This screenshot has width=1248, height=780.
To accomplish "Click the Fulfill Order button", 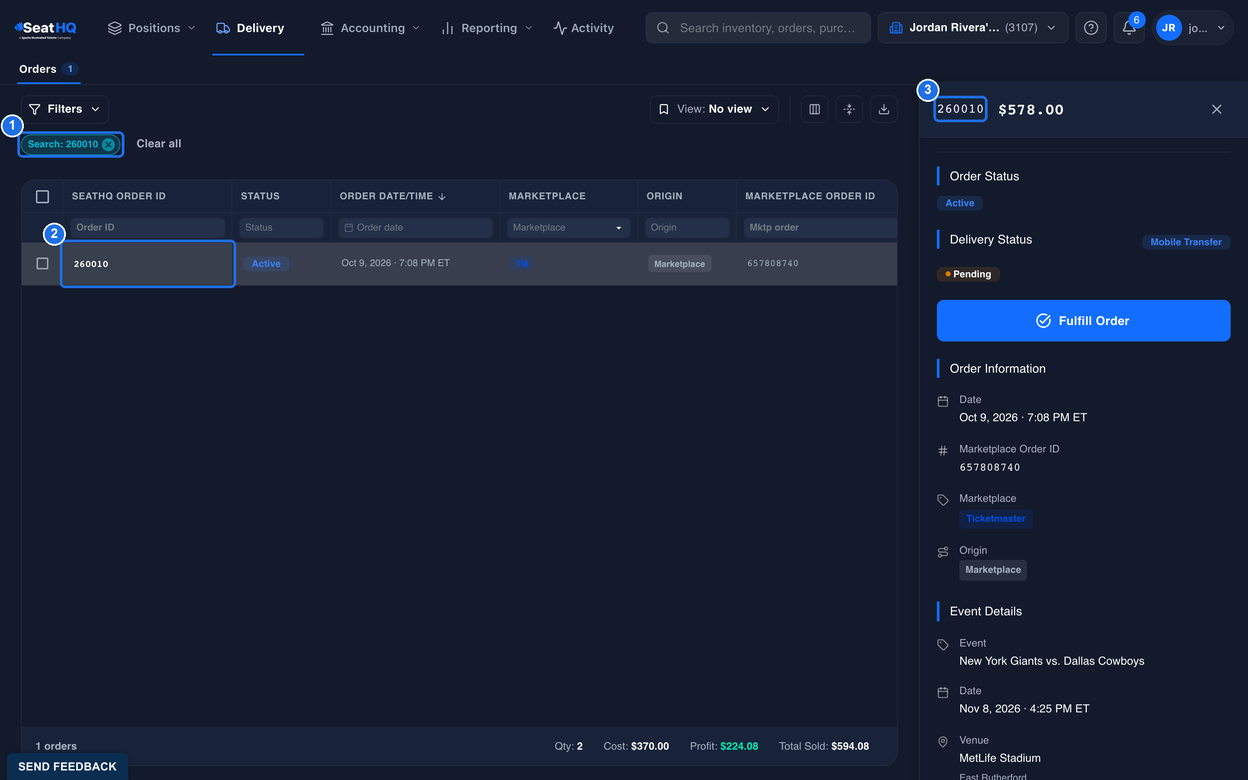I will click(x=1083, y=321).
